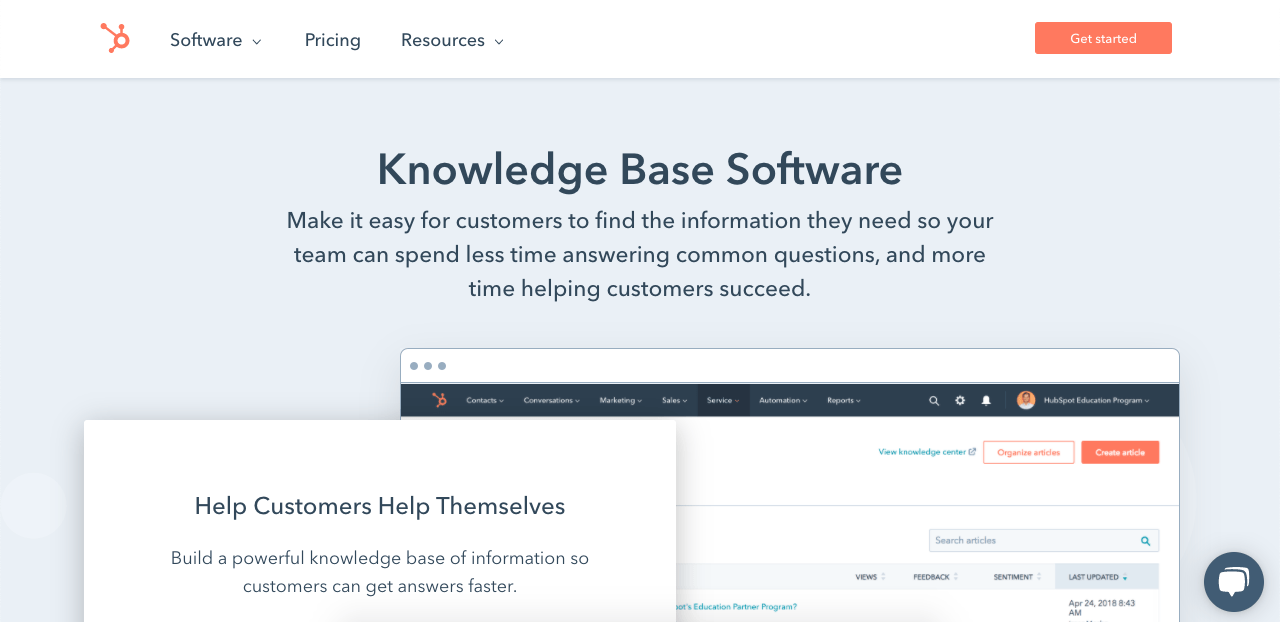The width and height of the screenshot is (1280, 622).
Task: Click the search magnifier in the app navbar
Action: pos(934,400)
